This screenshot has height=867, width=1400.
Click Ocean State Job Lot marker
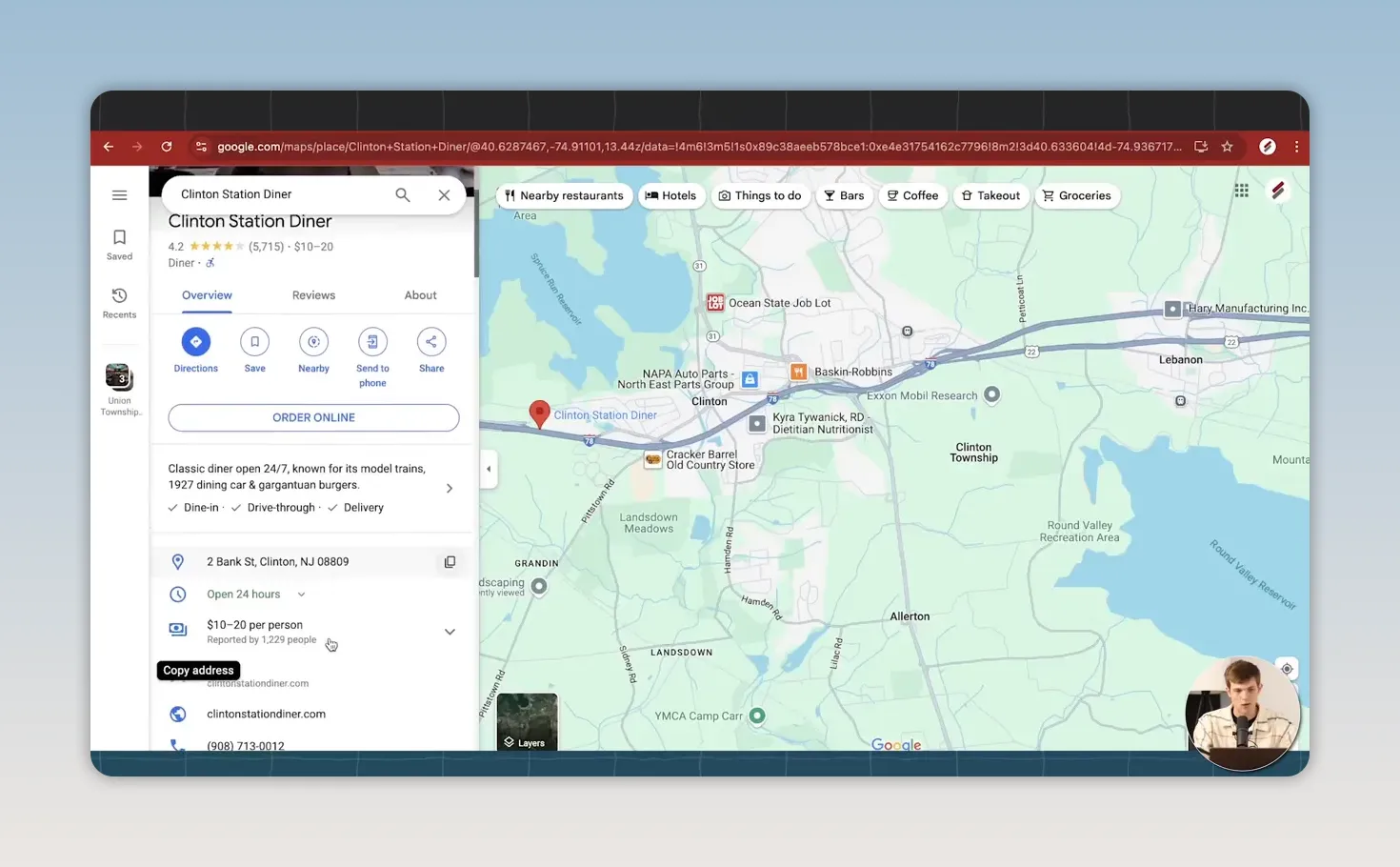714,303
